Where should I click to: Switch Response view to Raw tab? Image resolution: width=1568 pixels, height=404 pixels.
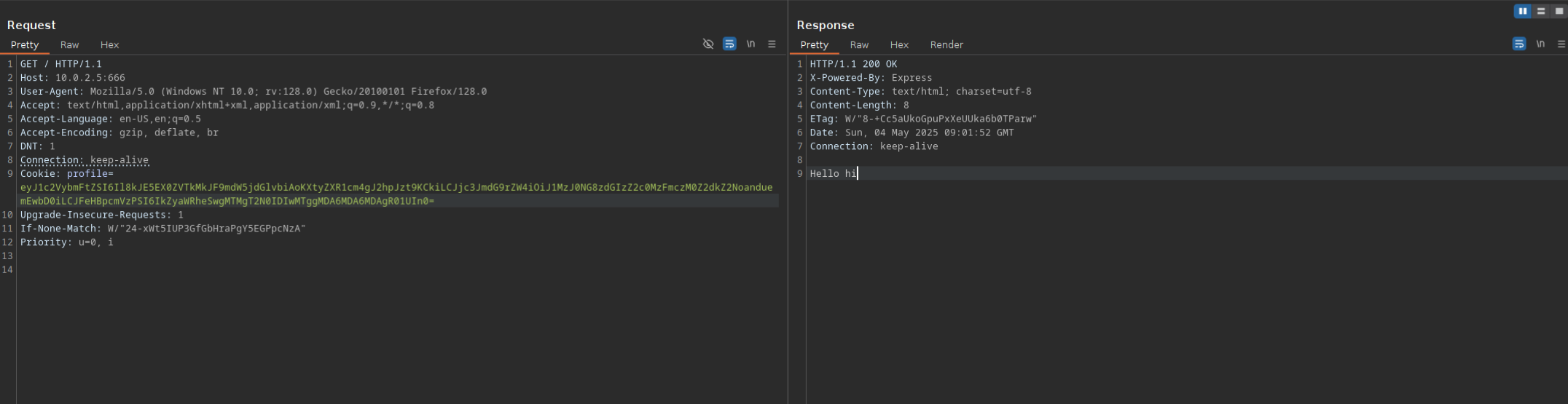[x=859, y=45]
